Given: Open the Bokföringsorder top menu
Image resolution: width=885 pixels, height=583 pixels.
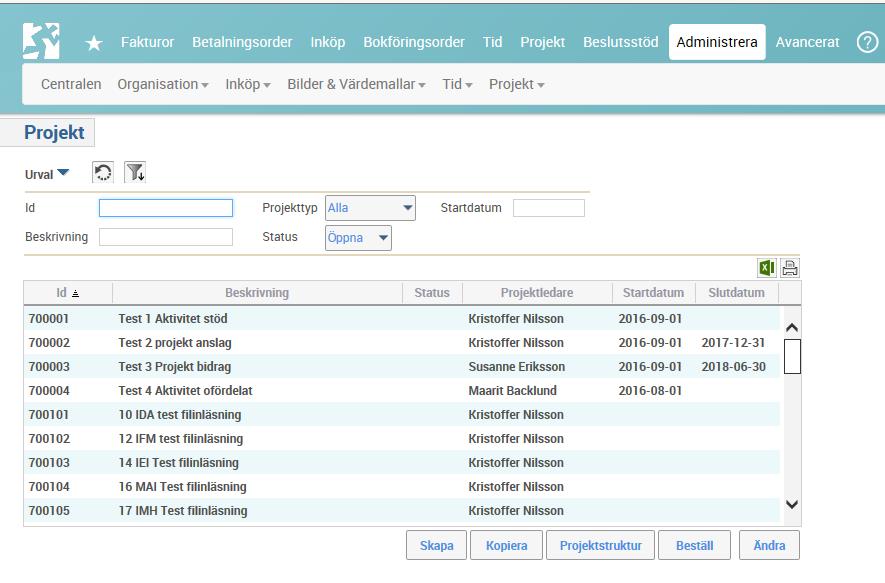Looking at the screenshot, I should click(414, 42).
